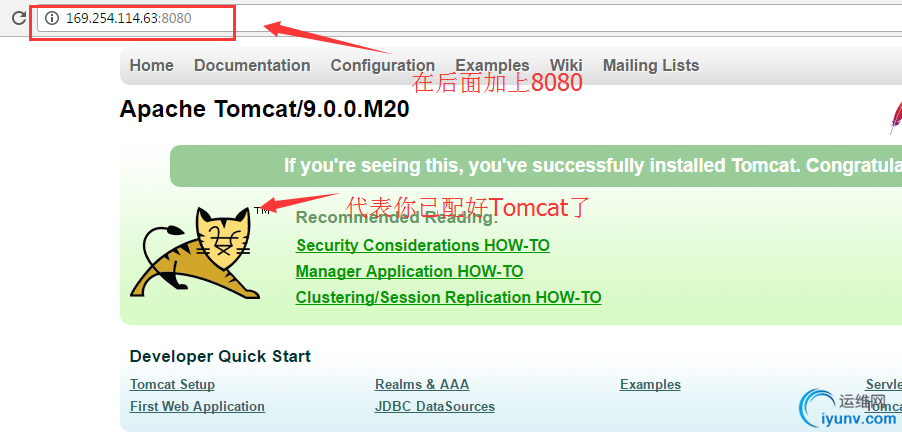This screenshot has width=902, height=435.
Task: Open the Examples link under Developer Quick Start
Action: coord(650,384)
